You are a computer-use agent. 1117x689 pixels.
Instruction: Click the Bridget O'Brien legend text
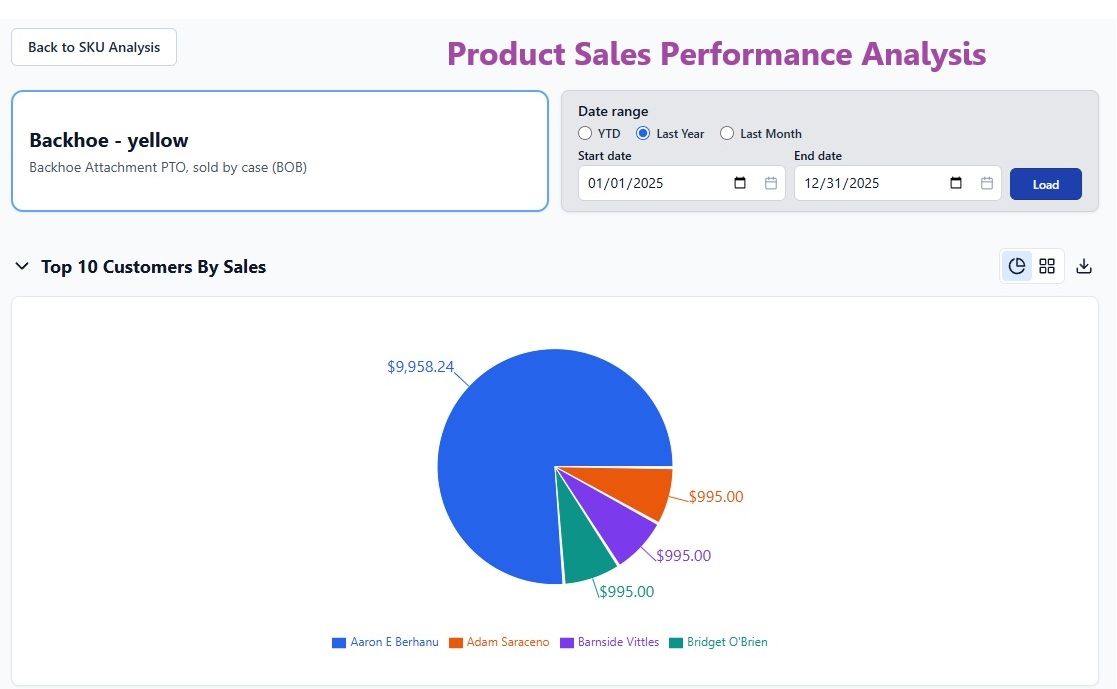[727, 642]
